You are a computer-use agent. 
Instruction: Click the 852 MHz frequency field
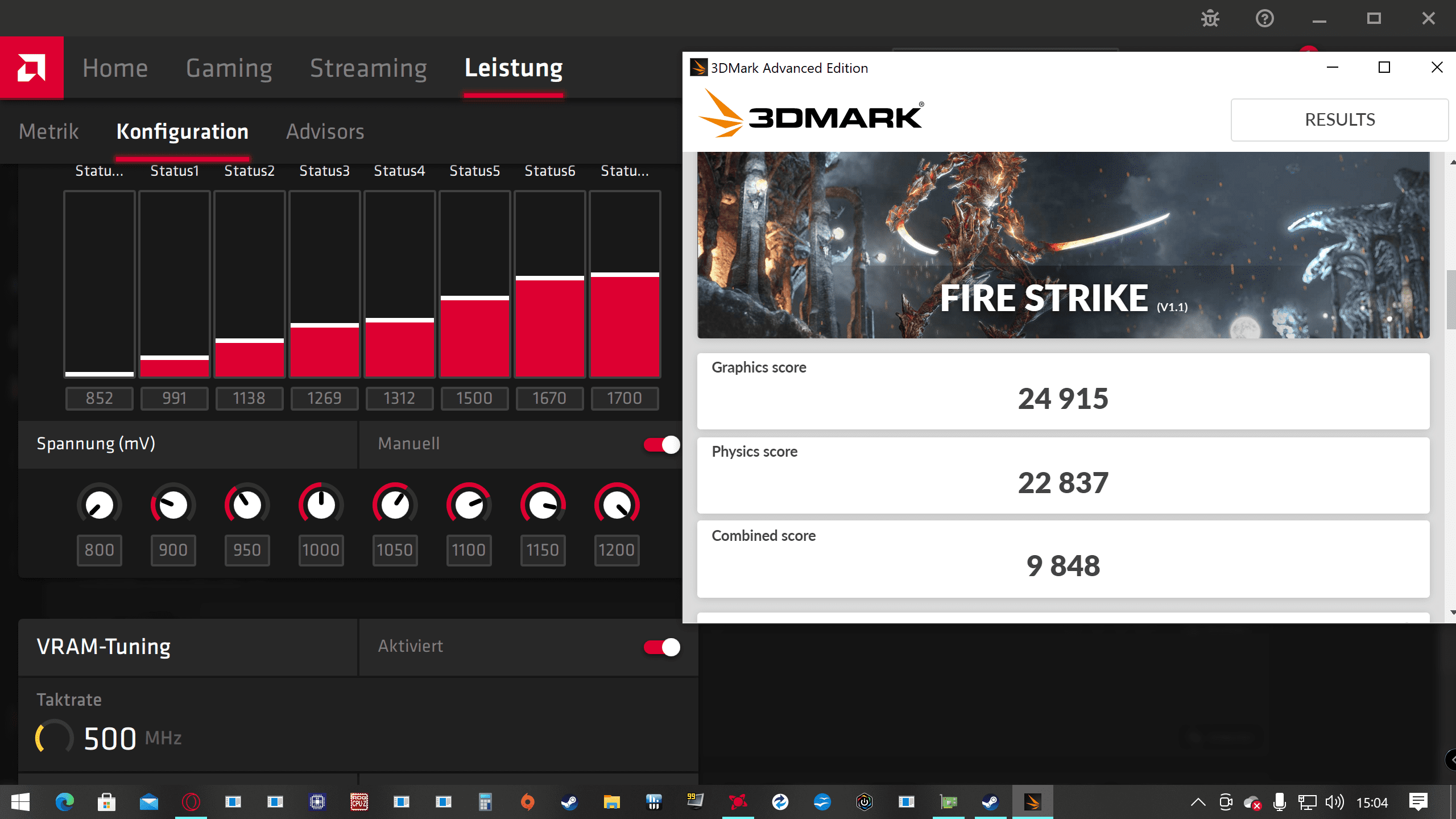(x=100, y=398)
